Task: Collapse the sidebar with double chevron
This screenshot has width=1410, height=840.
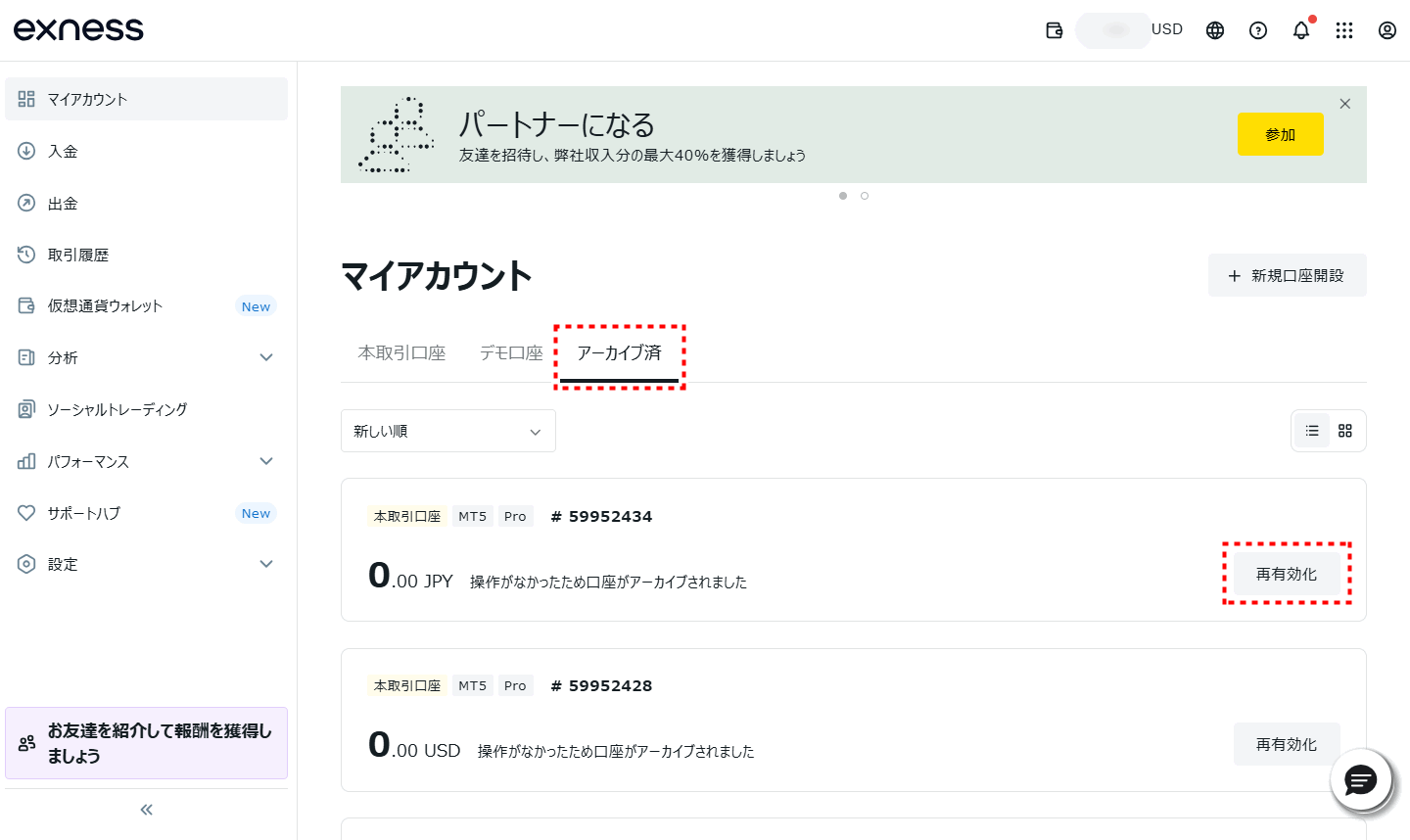Action: (147, 810)
